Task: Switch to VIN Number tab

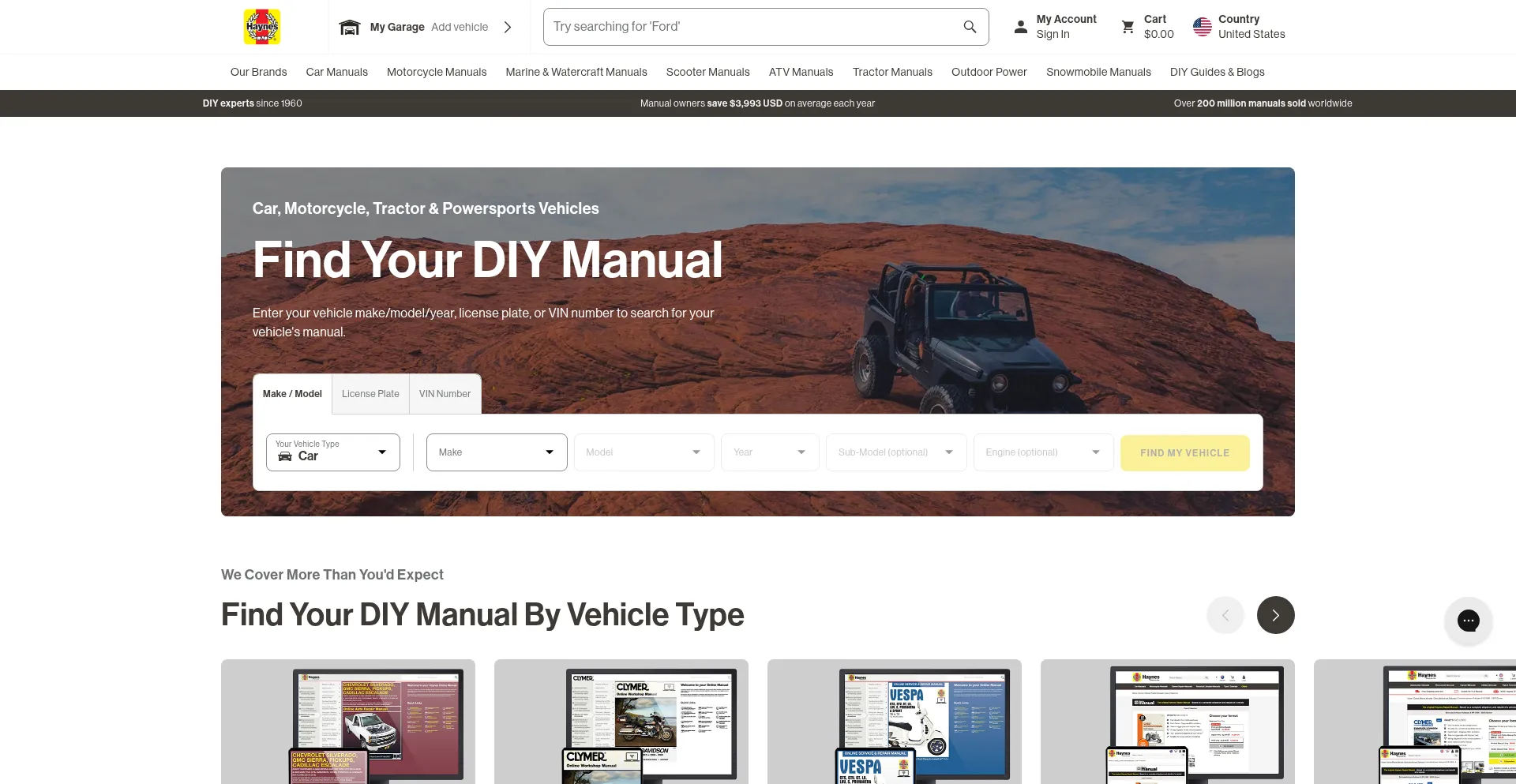Action: [445, 394]
